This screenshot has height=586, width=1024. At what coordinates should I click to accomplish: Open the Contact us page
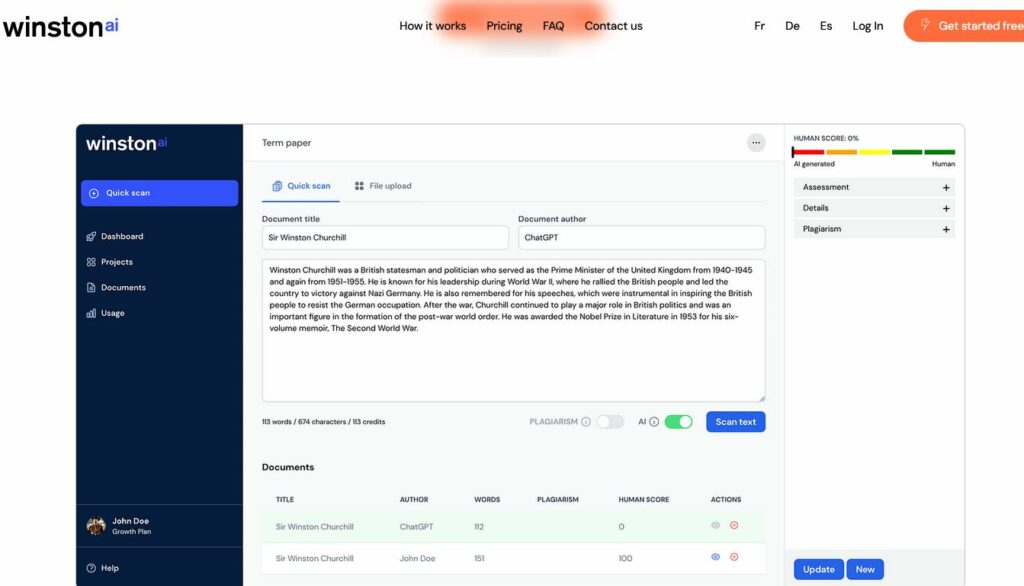613,26
